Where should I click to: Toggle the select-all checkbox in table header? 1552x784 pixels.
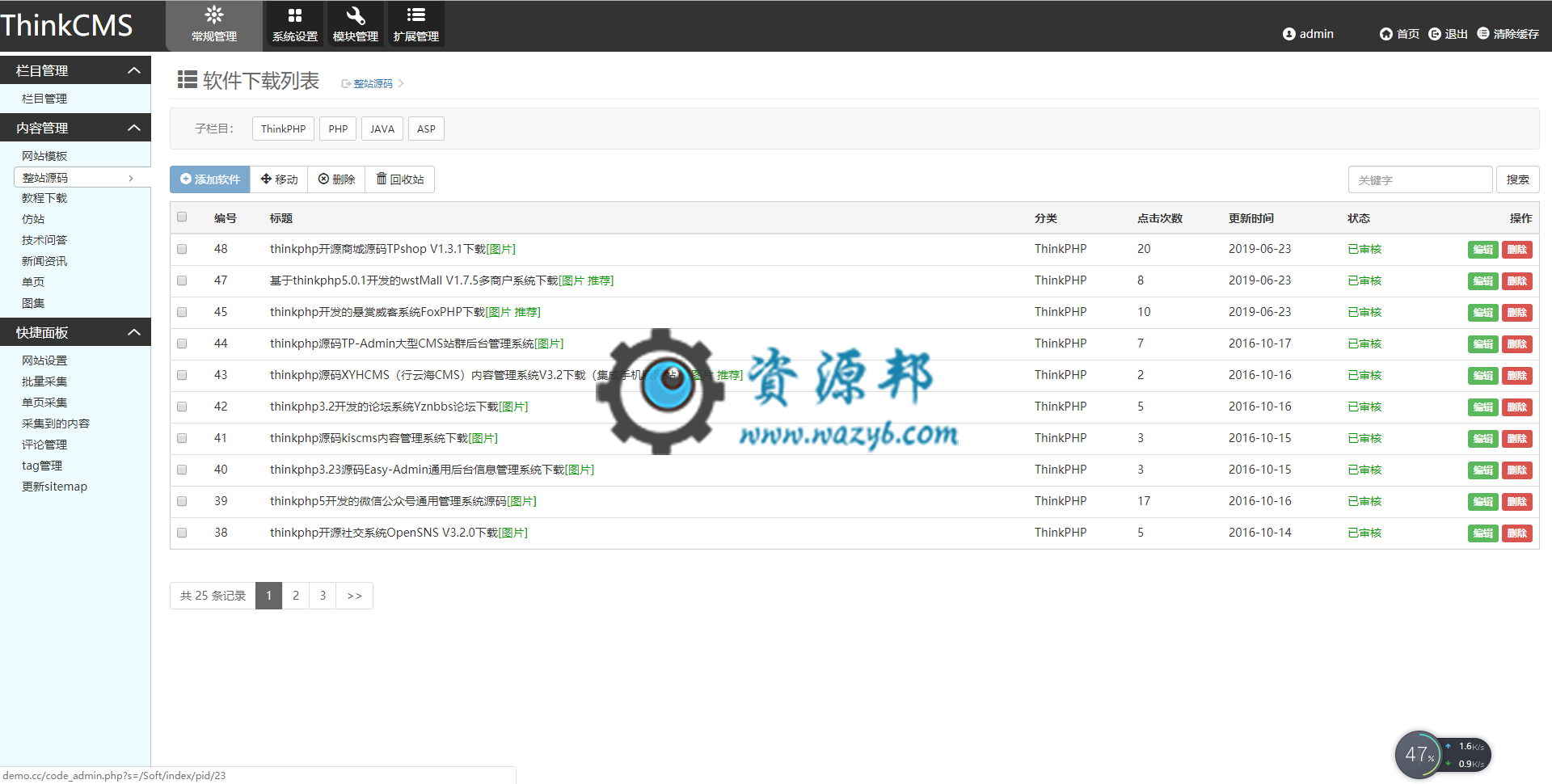(x=182, y=217)
